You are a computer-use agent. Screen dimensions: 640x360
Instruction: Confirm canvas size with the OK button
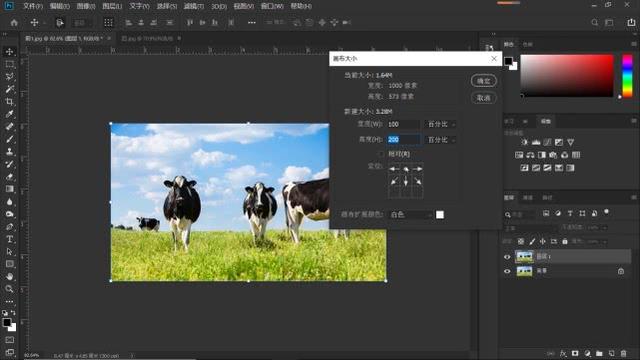point(484,81)
